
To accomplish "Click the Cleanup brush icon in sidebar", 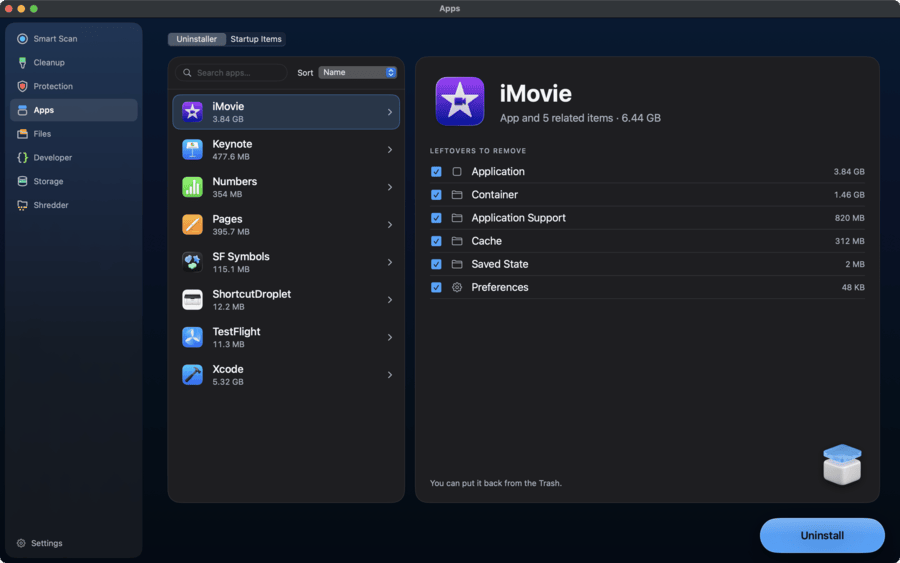I will coord(22,63).
